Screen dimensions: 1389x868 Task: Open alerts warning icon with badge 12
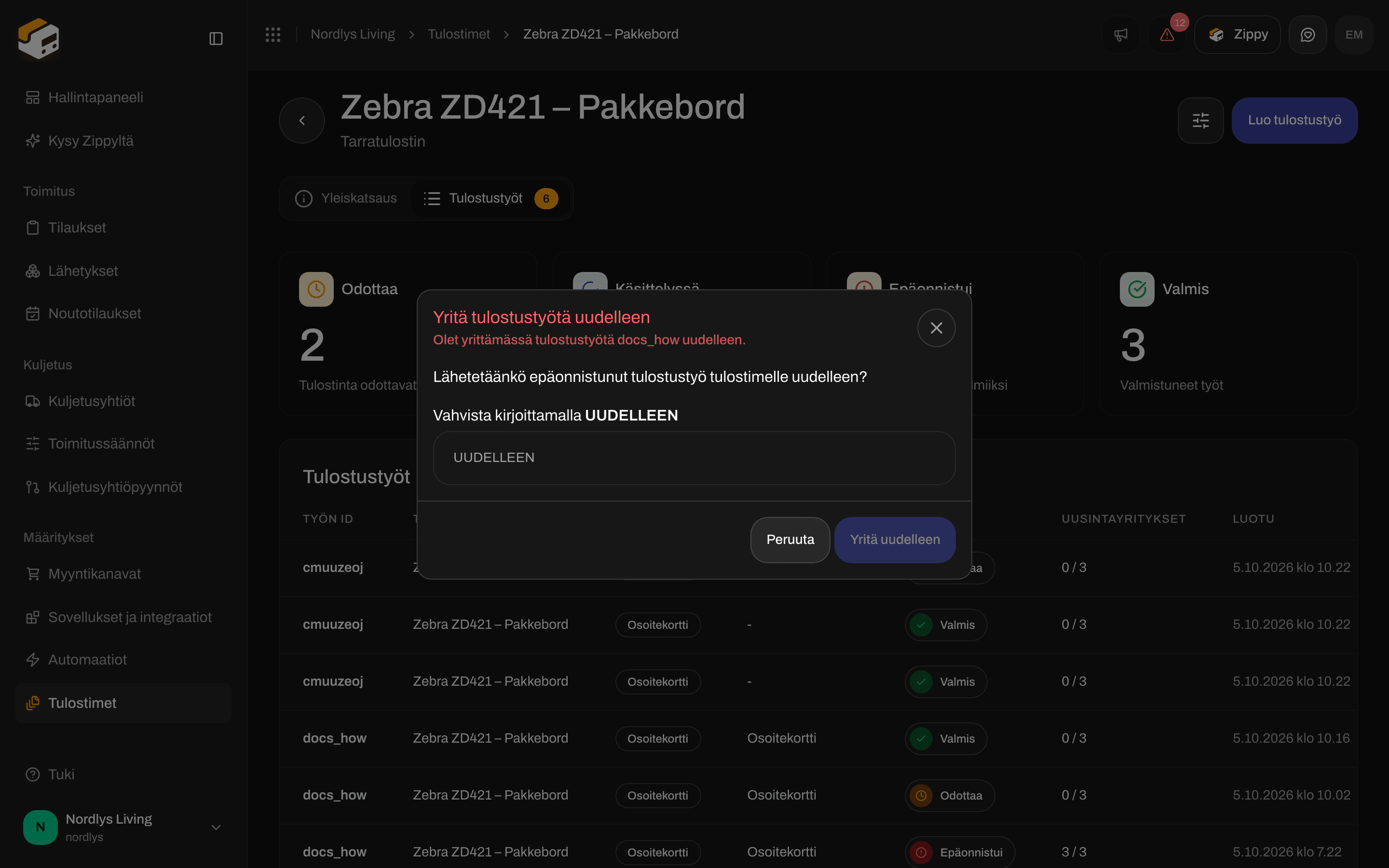pyautogui.click(x=1167, y=34)
